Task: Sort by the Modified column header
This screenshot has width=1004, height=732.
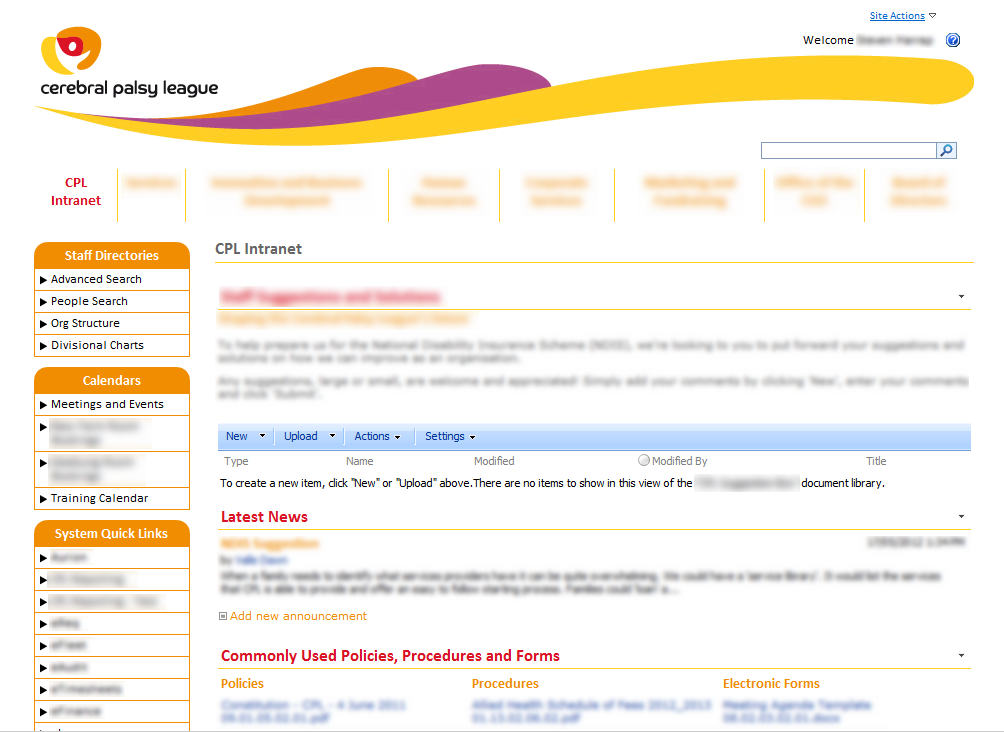Action: click(x=494, y=461)
